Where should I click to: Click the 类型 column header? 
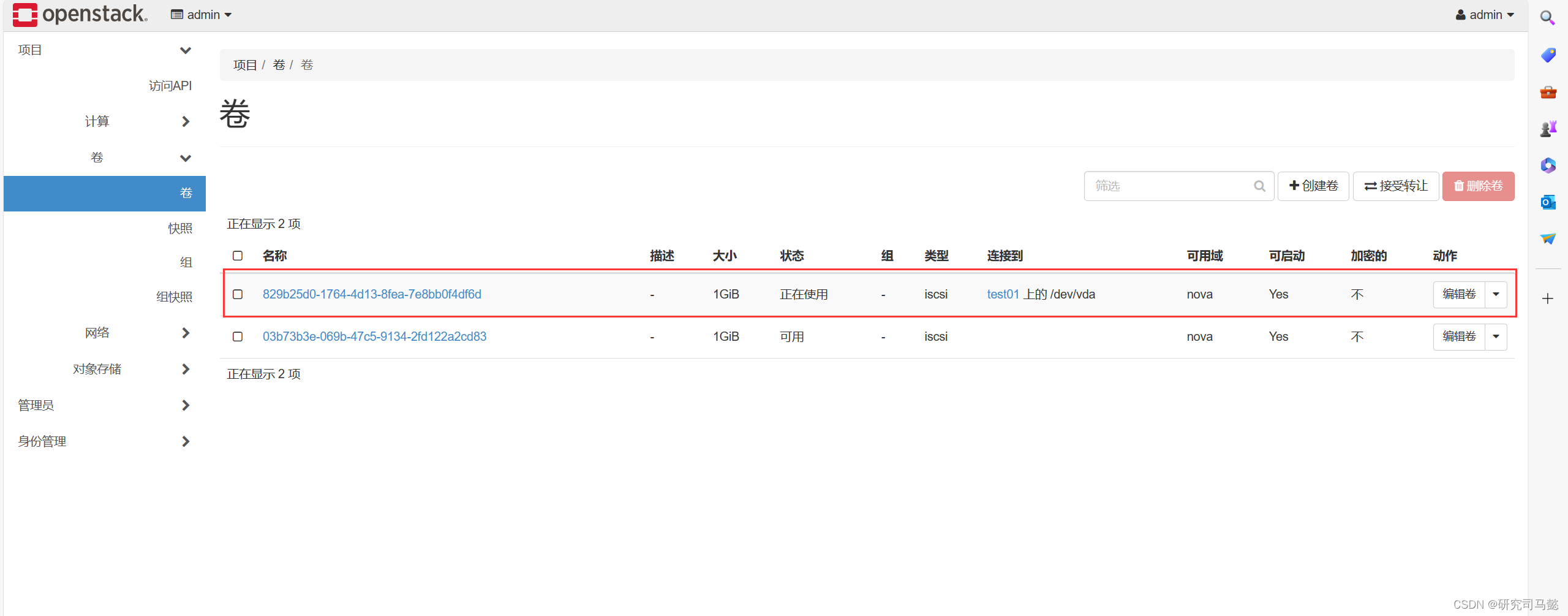(937, 256)
